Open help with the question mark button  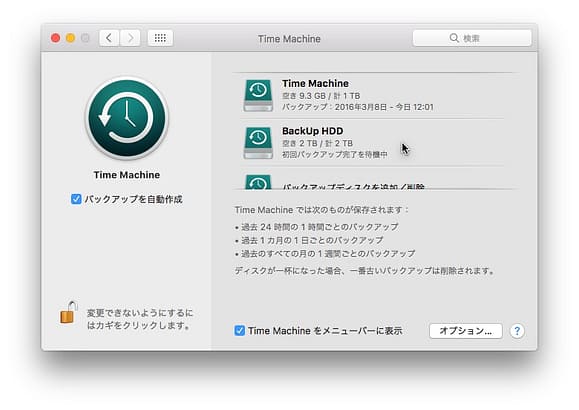click(x=517, y=331)
